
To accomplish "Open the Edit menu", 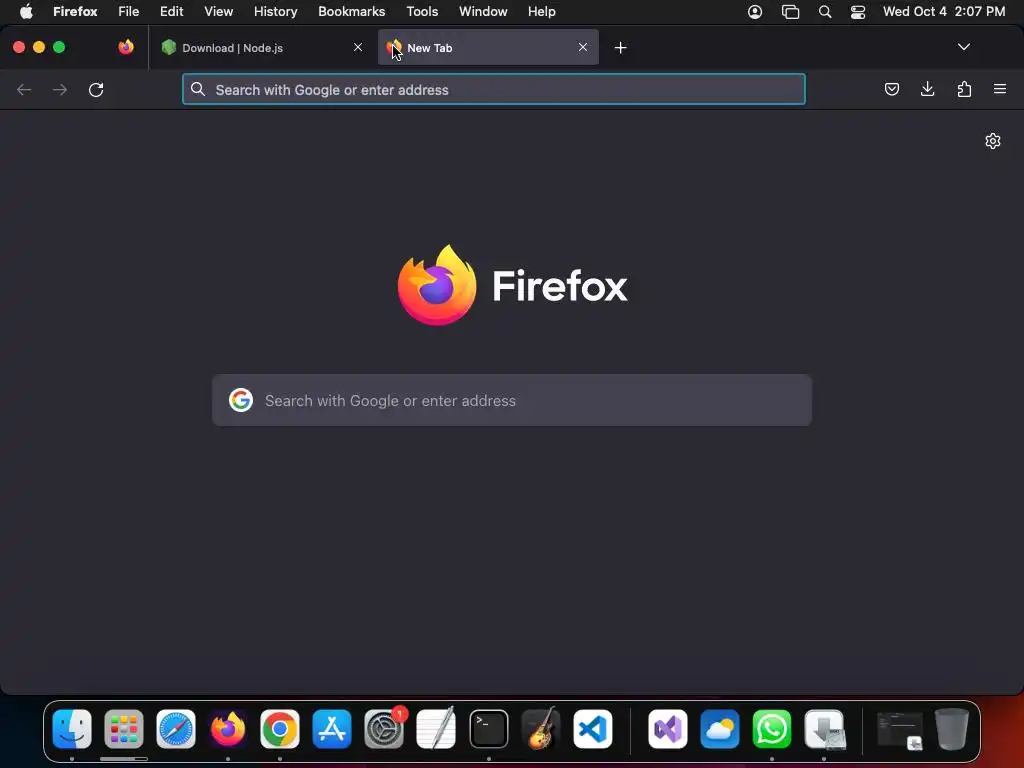I will click(x=172, y=11).
